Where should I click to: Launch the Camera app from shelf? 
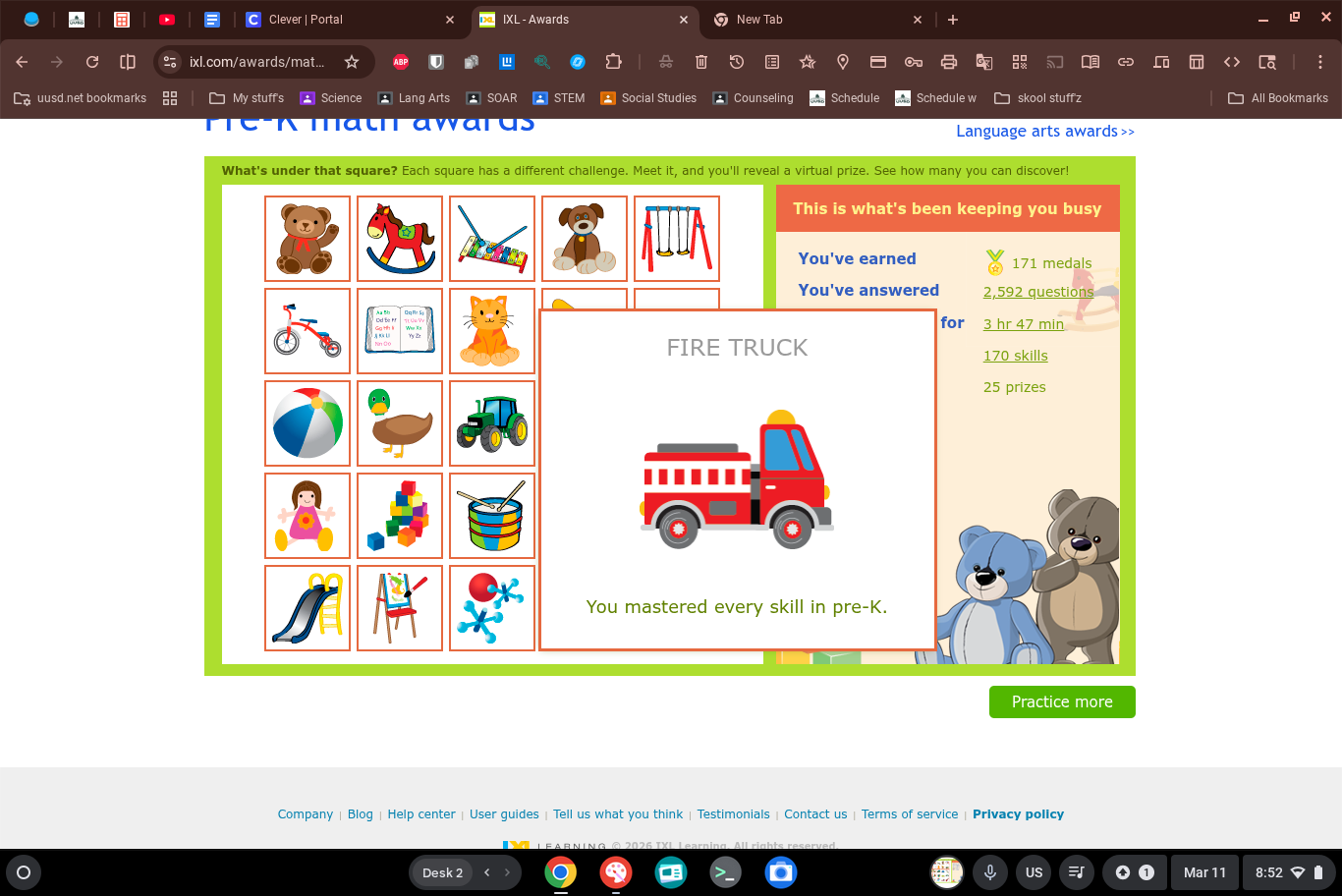pyautogui.click(x=781, y=872)
